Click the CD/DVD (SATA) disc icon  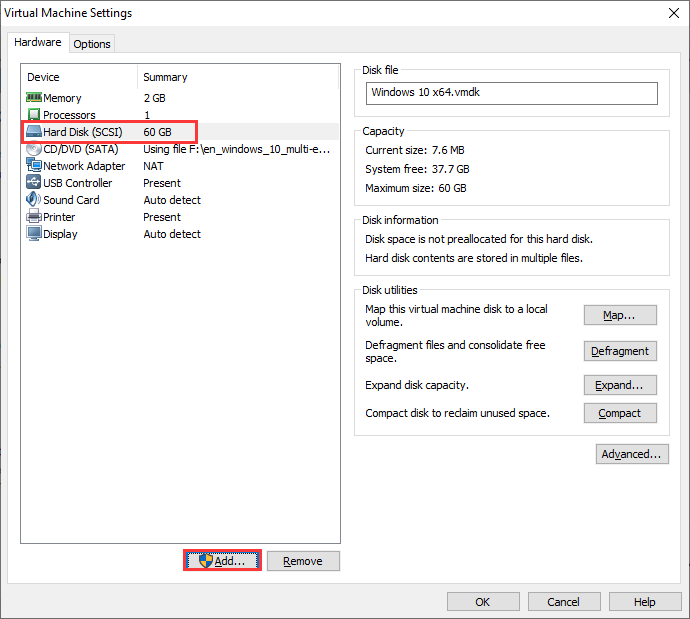pos(34,149)
